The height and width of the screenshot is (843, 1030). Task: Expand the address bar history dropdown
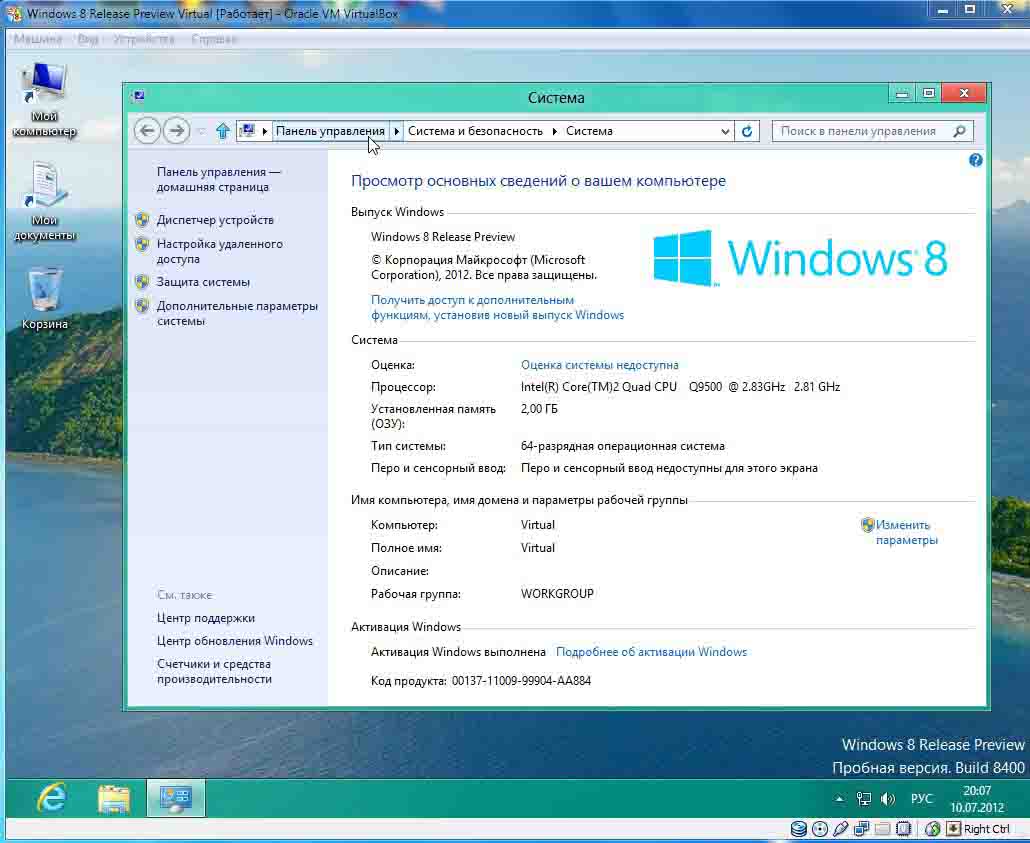pyautogui.click(x=725, y=131)
